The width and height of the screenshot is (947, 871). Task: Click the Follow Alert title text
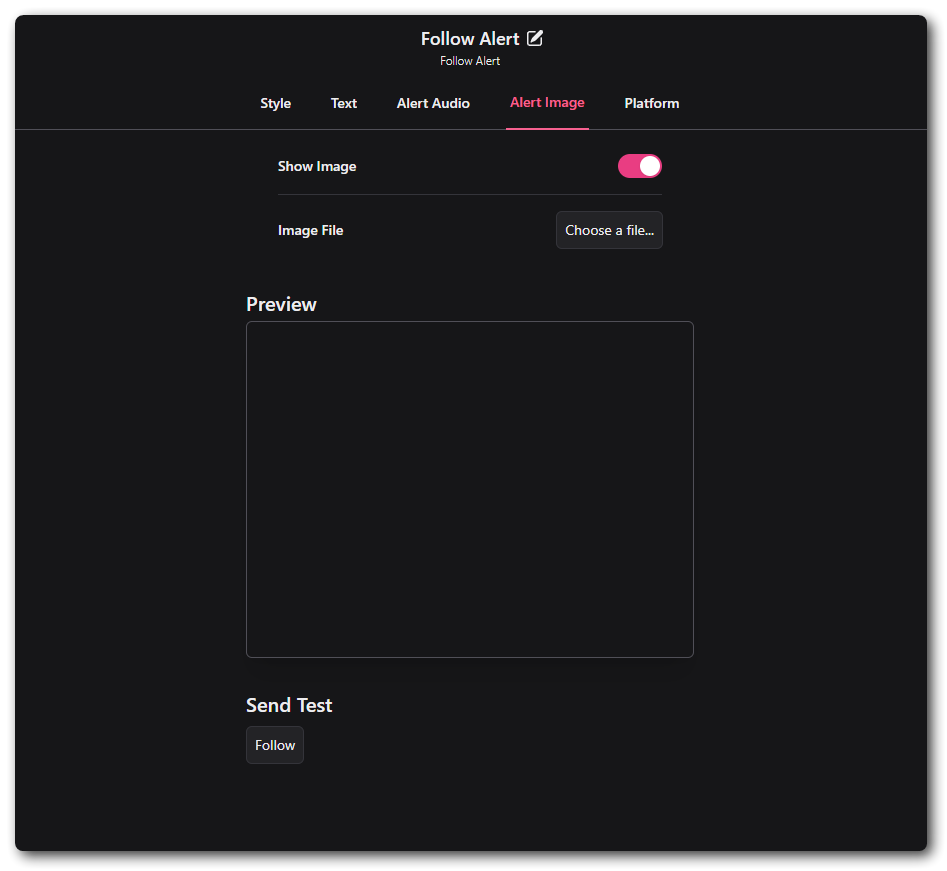(469, 38)
